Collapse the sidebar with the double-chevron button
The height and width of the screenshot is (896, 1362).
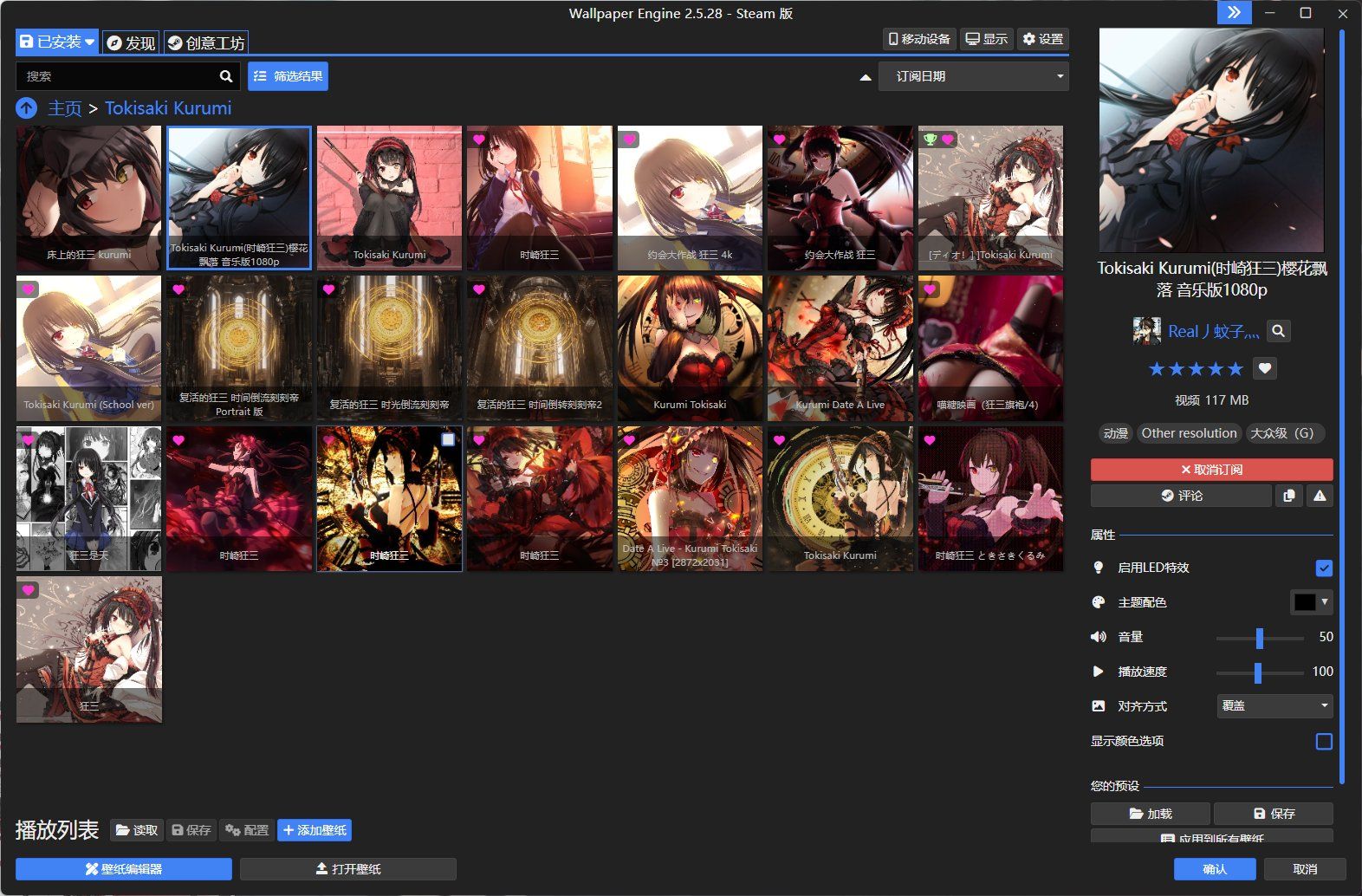point(1234,12)
